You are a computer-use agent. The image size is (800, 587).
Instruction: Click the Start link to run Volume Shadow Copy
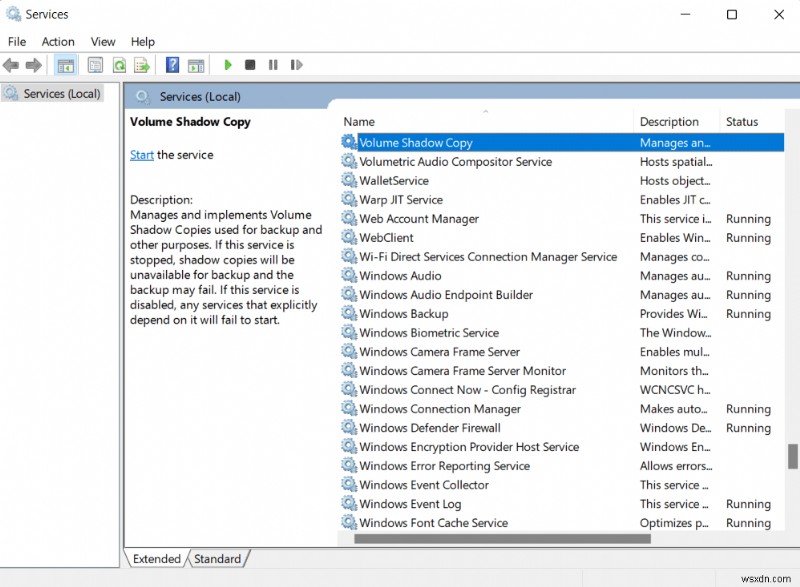point(140,155)
